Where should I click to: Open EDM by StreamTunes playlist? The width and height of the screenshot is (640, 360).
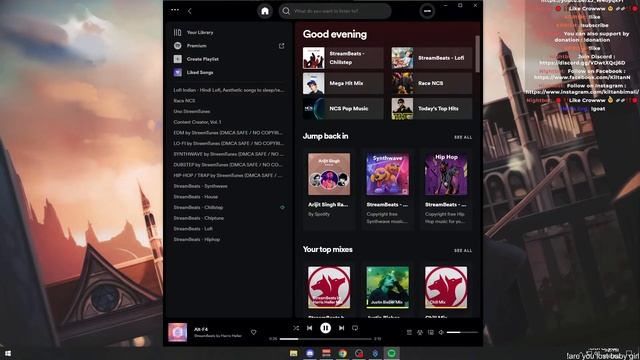click(x=228, y=133)
